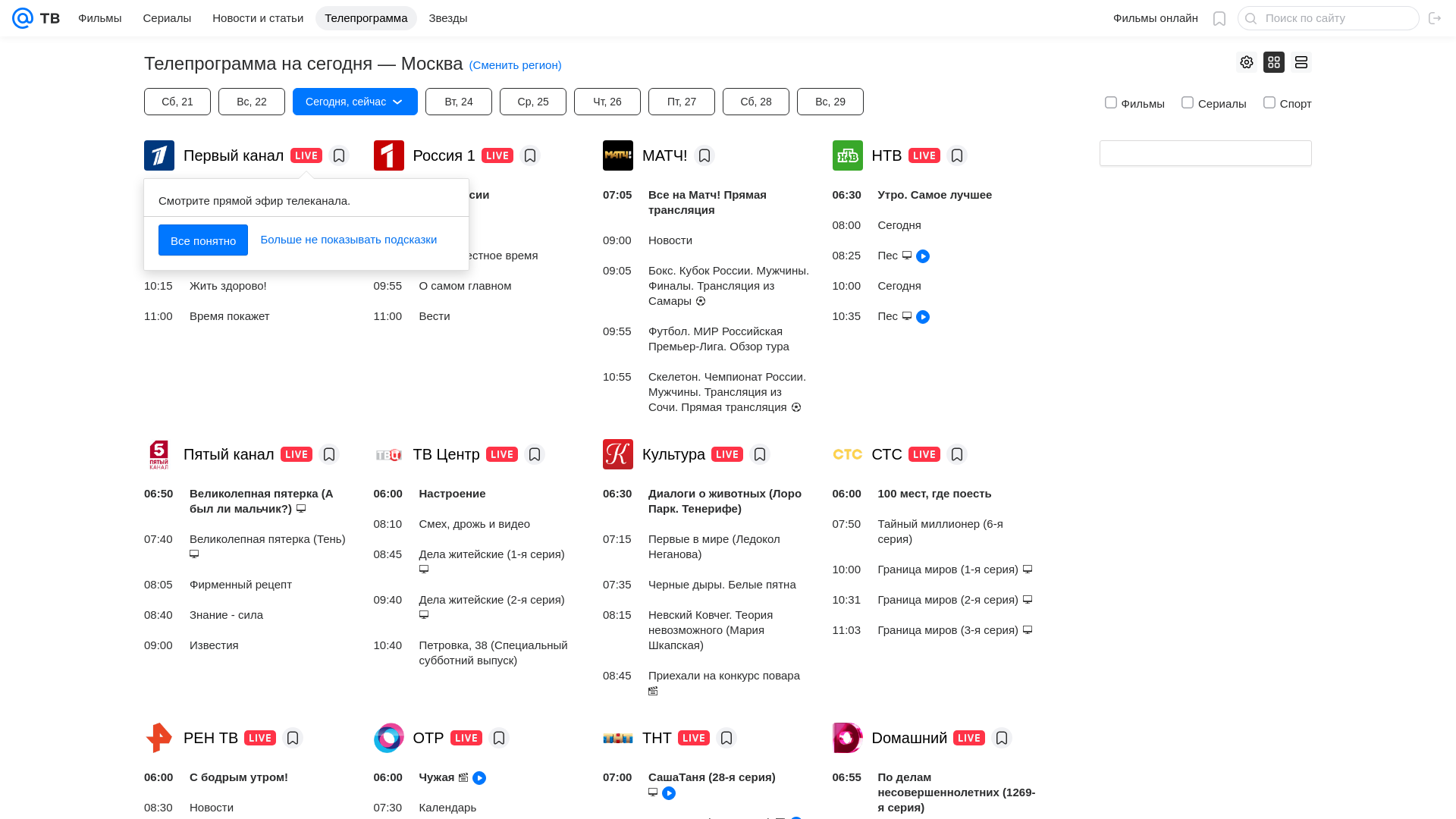Image resolution: width=1456 pixels, height=819 pixels.
Task: Open the Сериалы menu item
Action: coord(167,18)
